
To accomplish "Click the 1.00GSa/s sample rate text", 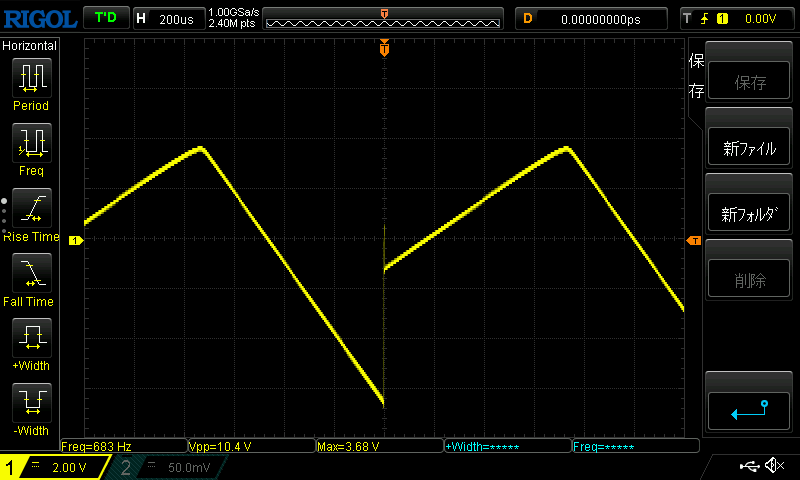I will (x=234, y=12).
